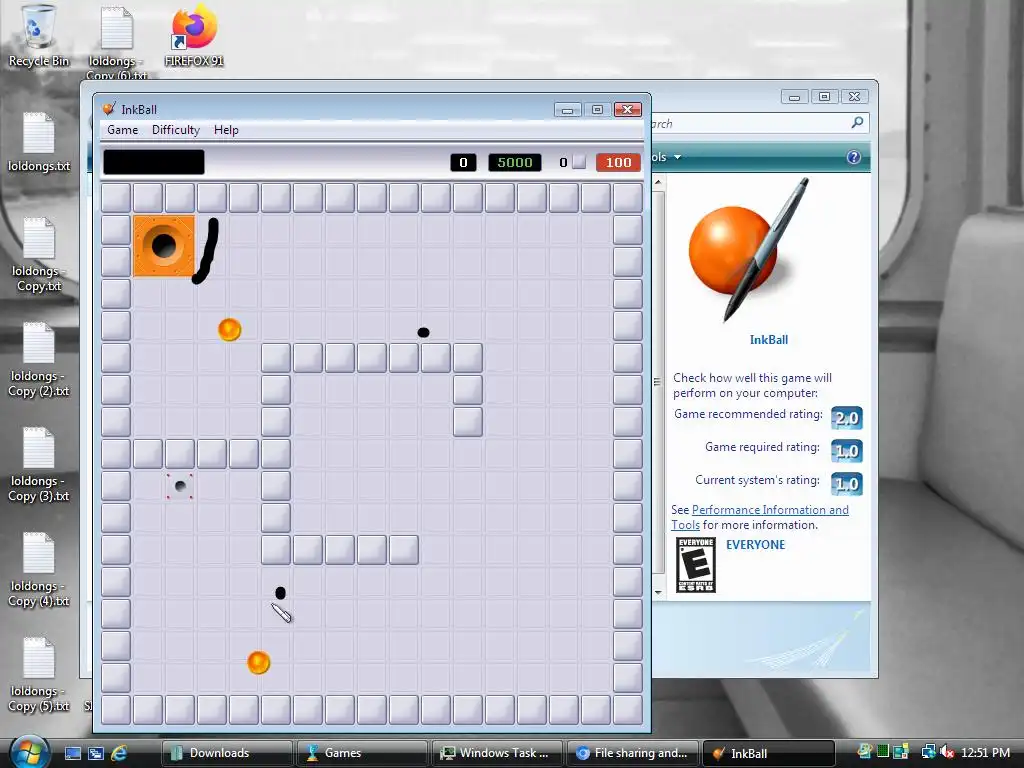Open the Difficulty menu in InkBall
This screenshot has width=1024, height=768.
pos(176,130)
